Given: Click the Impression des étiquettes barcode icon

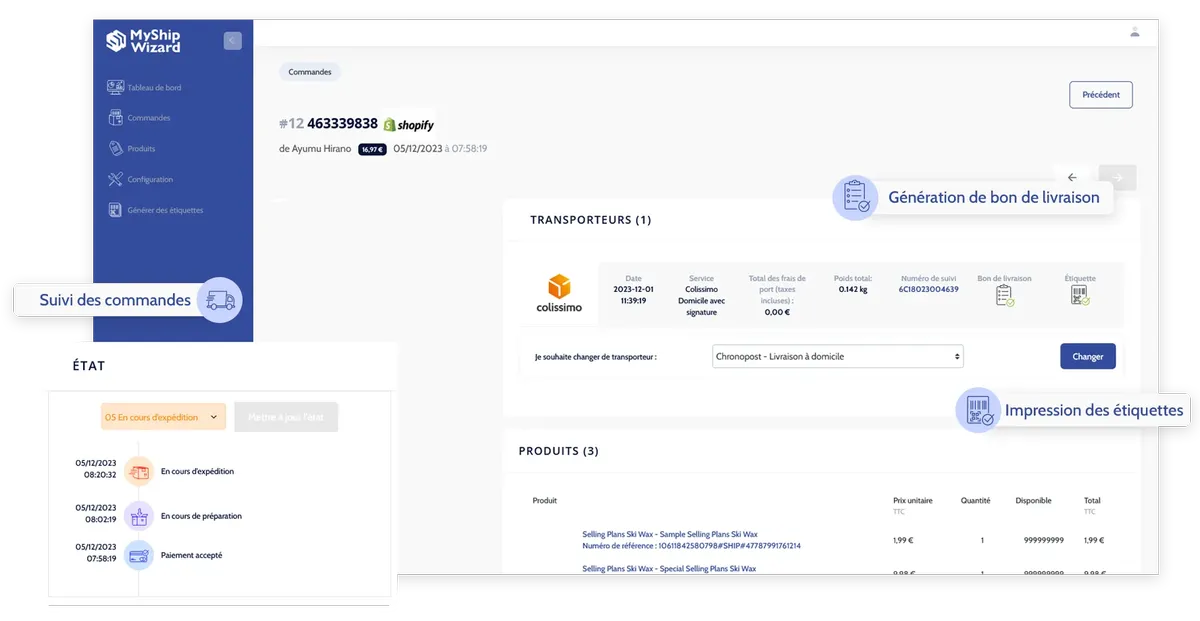Looking at the screenshot, I should click(977, 410).
